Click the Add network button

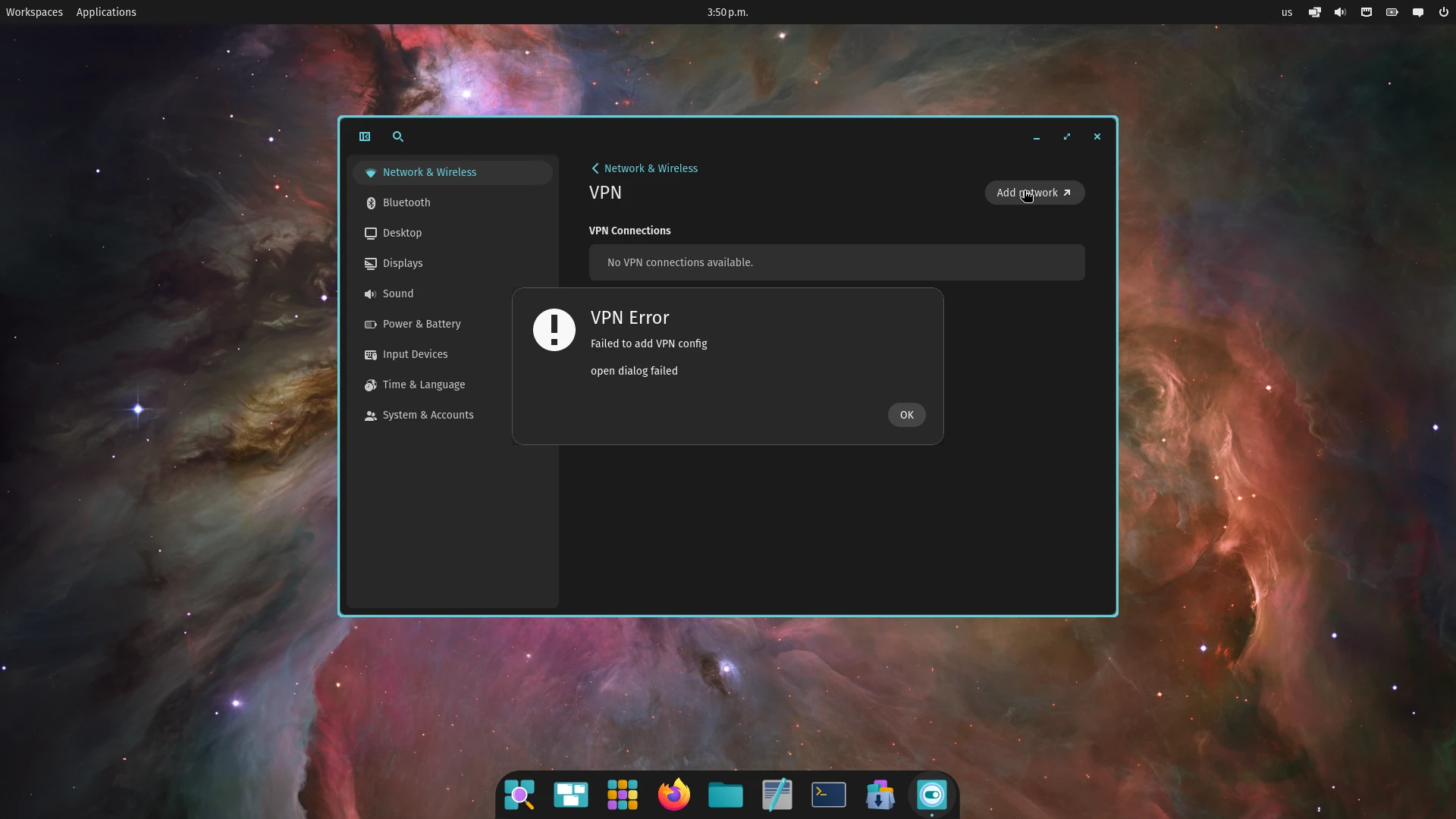click(1034, 193)
